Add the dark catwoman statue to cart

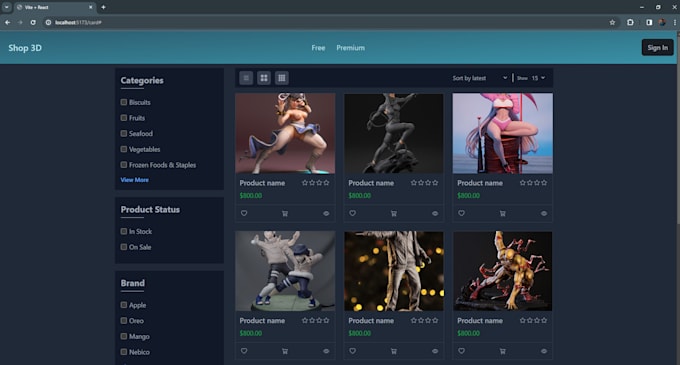(394, 213)
